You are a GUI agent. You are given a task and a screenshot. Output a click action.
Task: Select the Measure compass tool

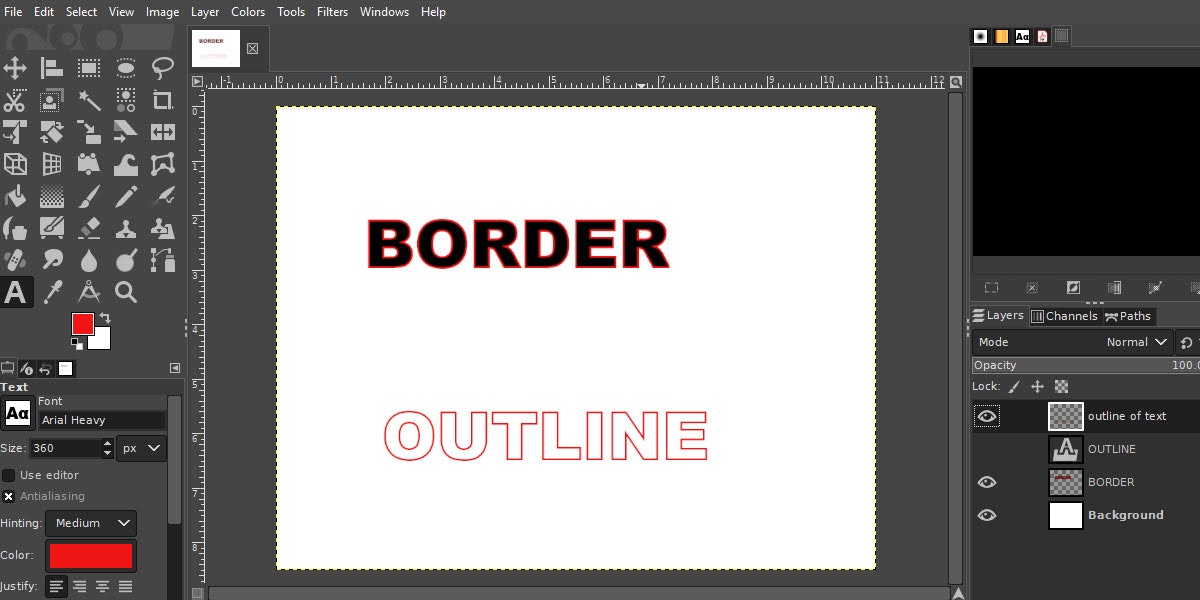[x=89, y=292]
